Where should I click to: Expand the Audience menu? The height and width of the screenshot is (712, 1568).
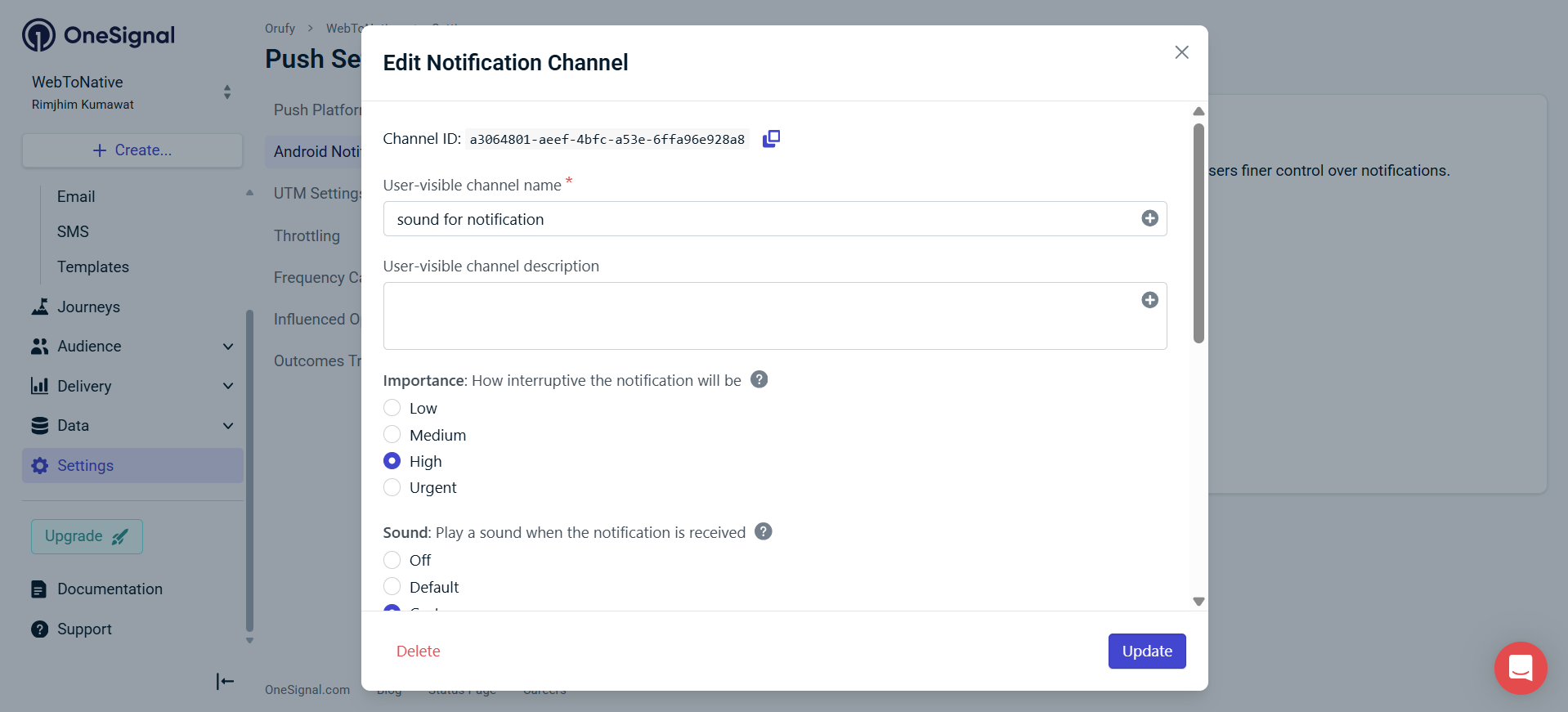228,347
